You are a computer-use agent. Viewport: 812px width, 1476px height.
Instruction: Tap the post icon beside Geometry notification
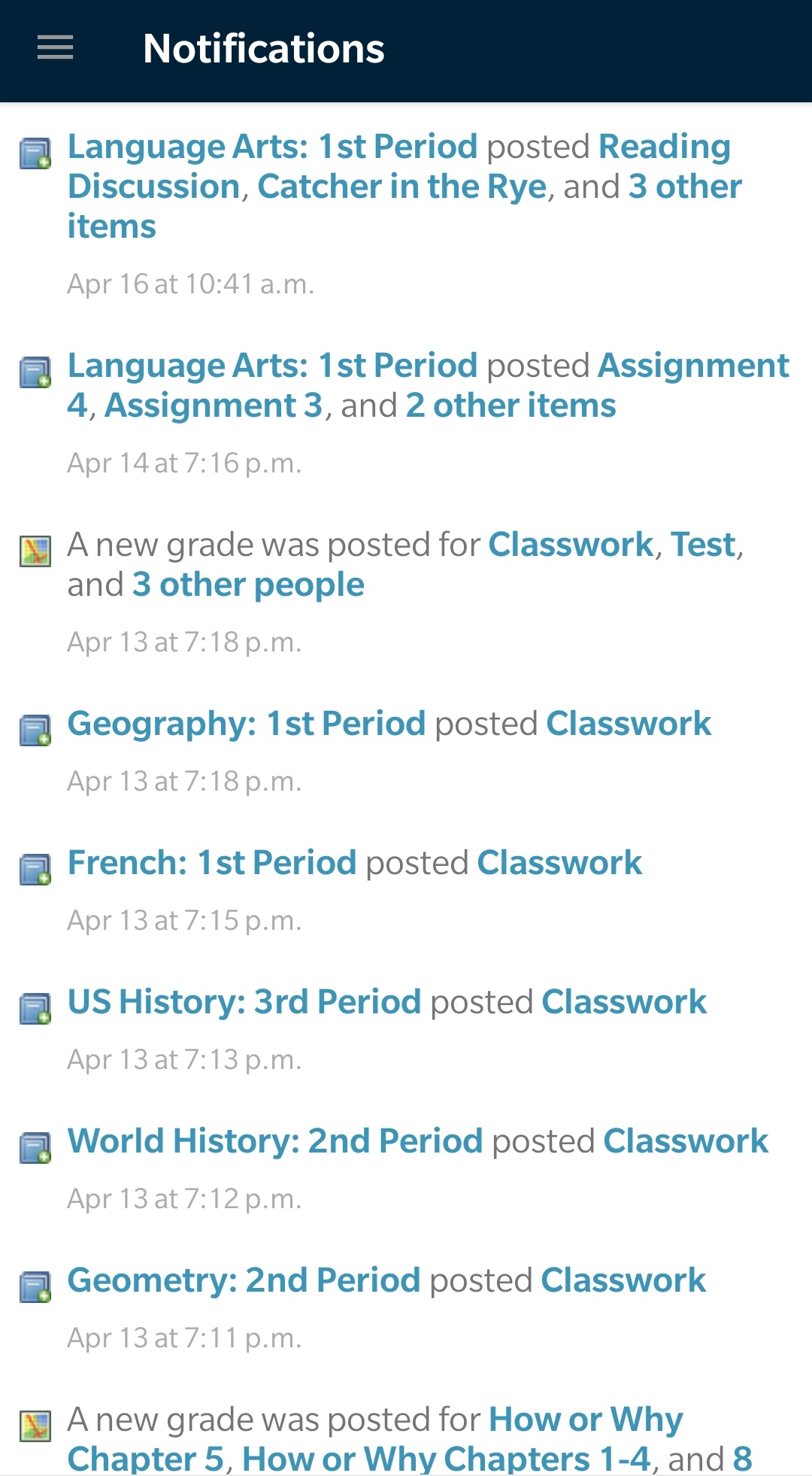(35, 1287)
